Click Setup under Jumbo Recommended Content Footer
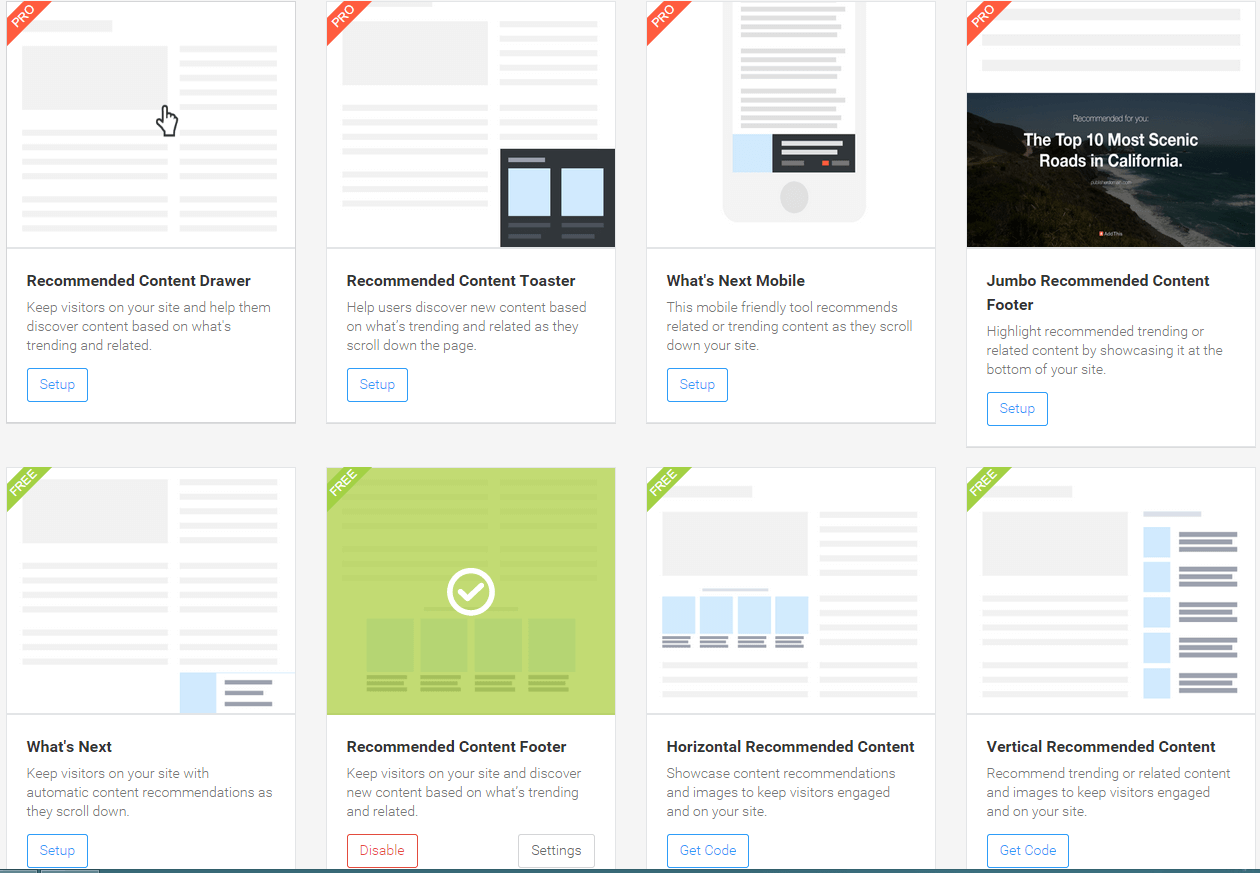 [x=1017, y=409]
